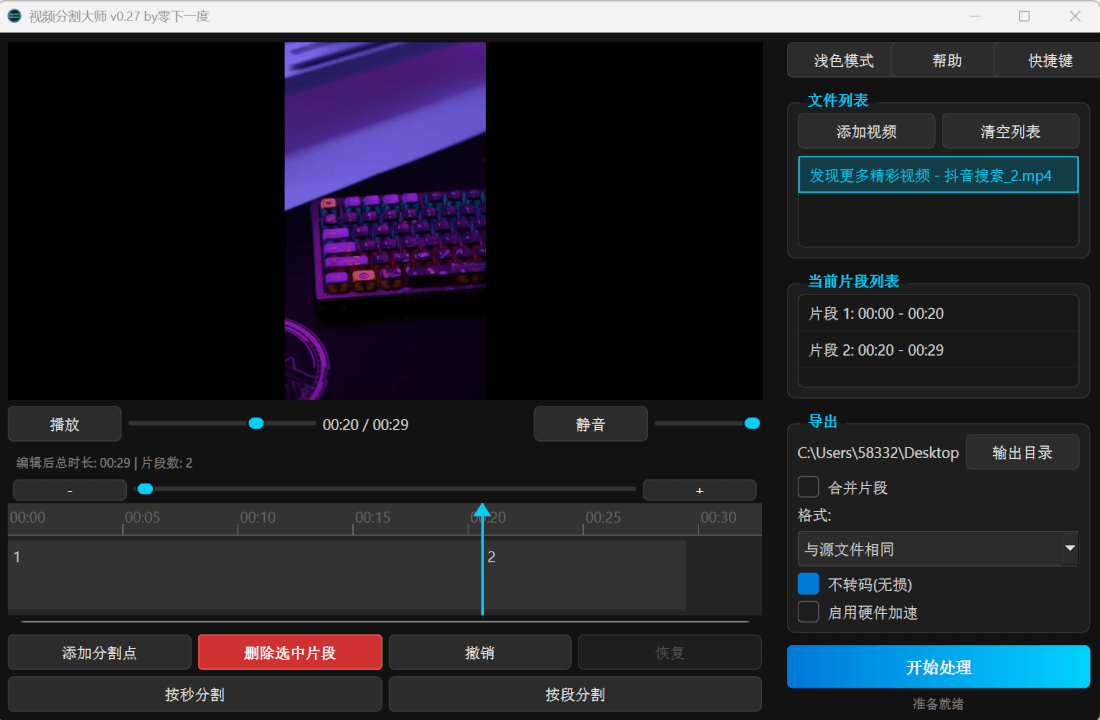Choose output folder via 输出目录
1100x720 pixels.
click(x=1022, y=452)
